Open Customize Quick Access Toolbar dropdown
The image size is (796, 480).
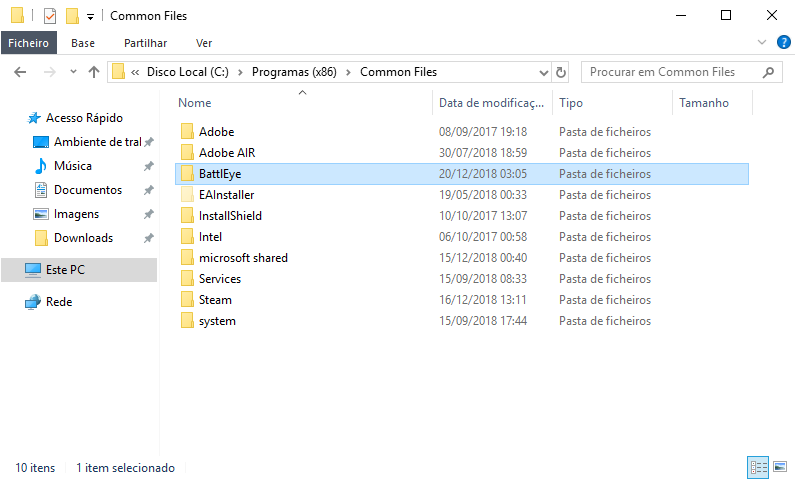tap(90, 17)
